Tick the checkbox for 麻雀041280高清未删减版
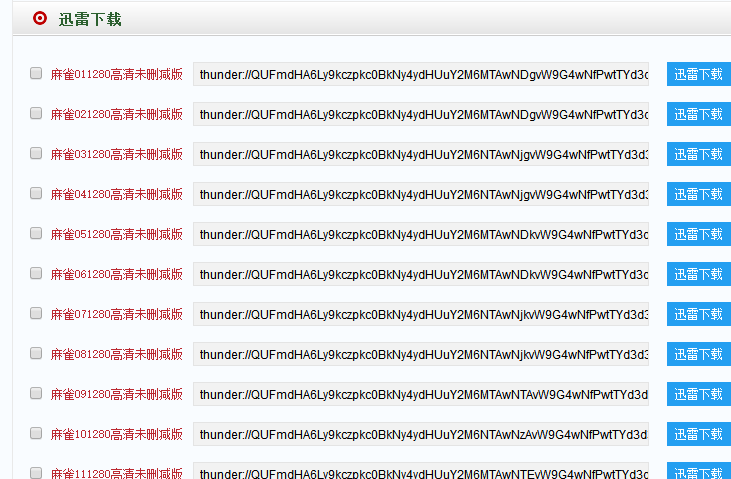The image size is (731, 479). pyautogui.click(x=36, y=193)
